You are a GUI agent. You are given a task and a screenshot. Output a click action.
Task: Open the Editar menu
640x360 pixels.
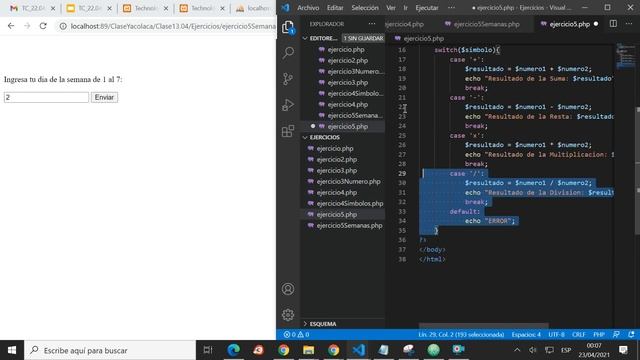335,8
